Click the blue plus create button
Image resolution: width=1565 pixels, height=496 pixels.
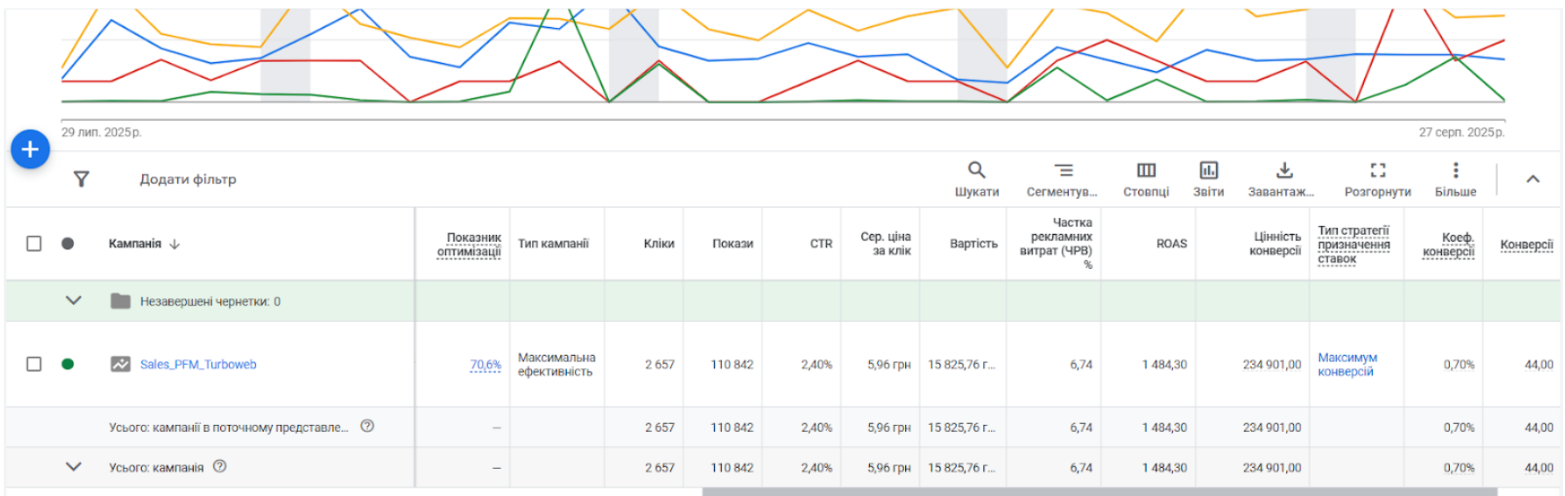[x=30, y=150]
